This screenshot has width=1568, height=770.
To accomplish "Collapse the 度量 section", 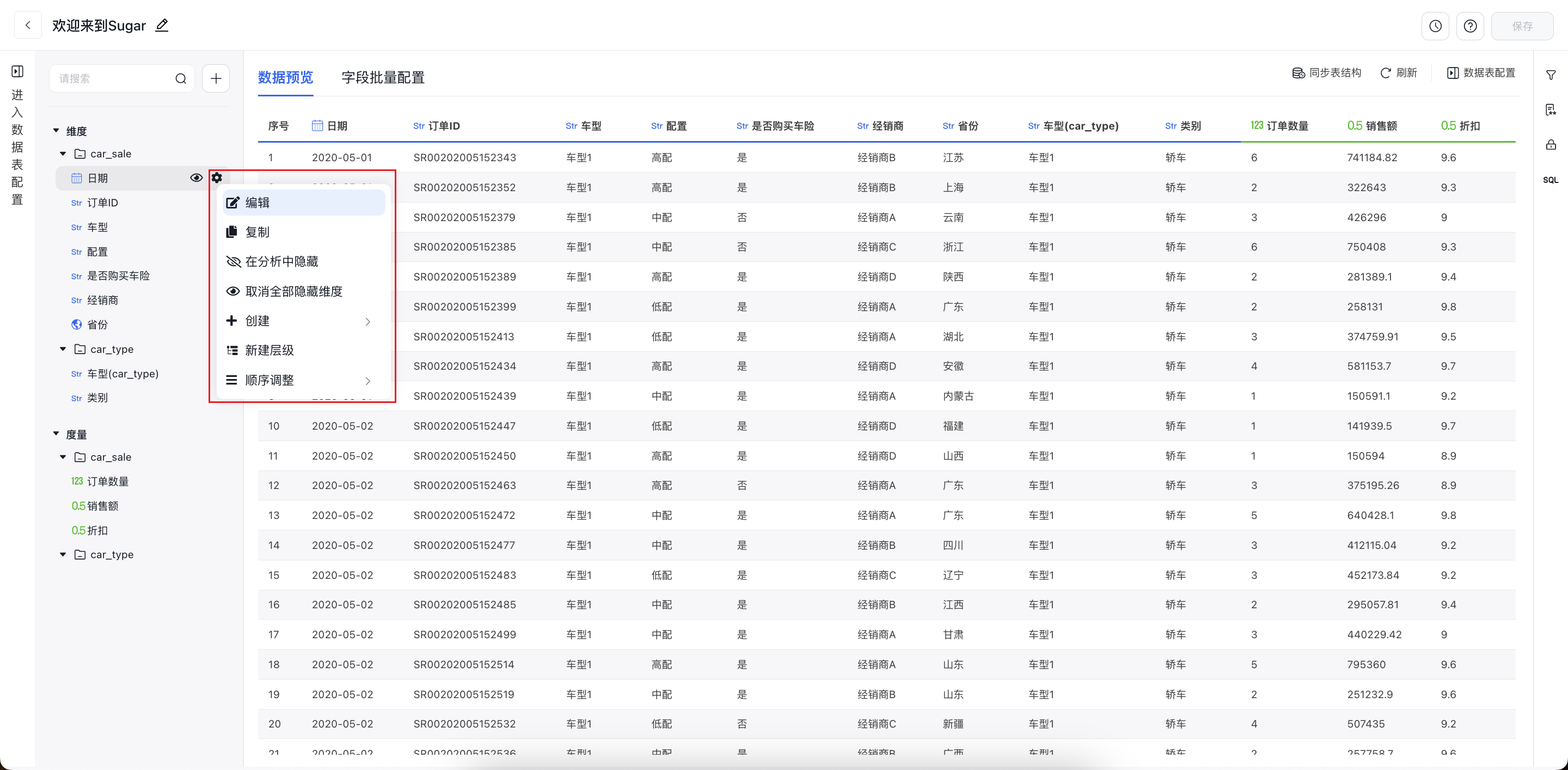I will [x=56, y=434].
